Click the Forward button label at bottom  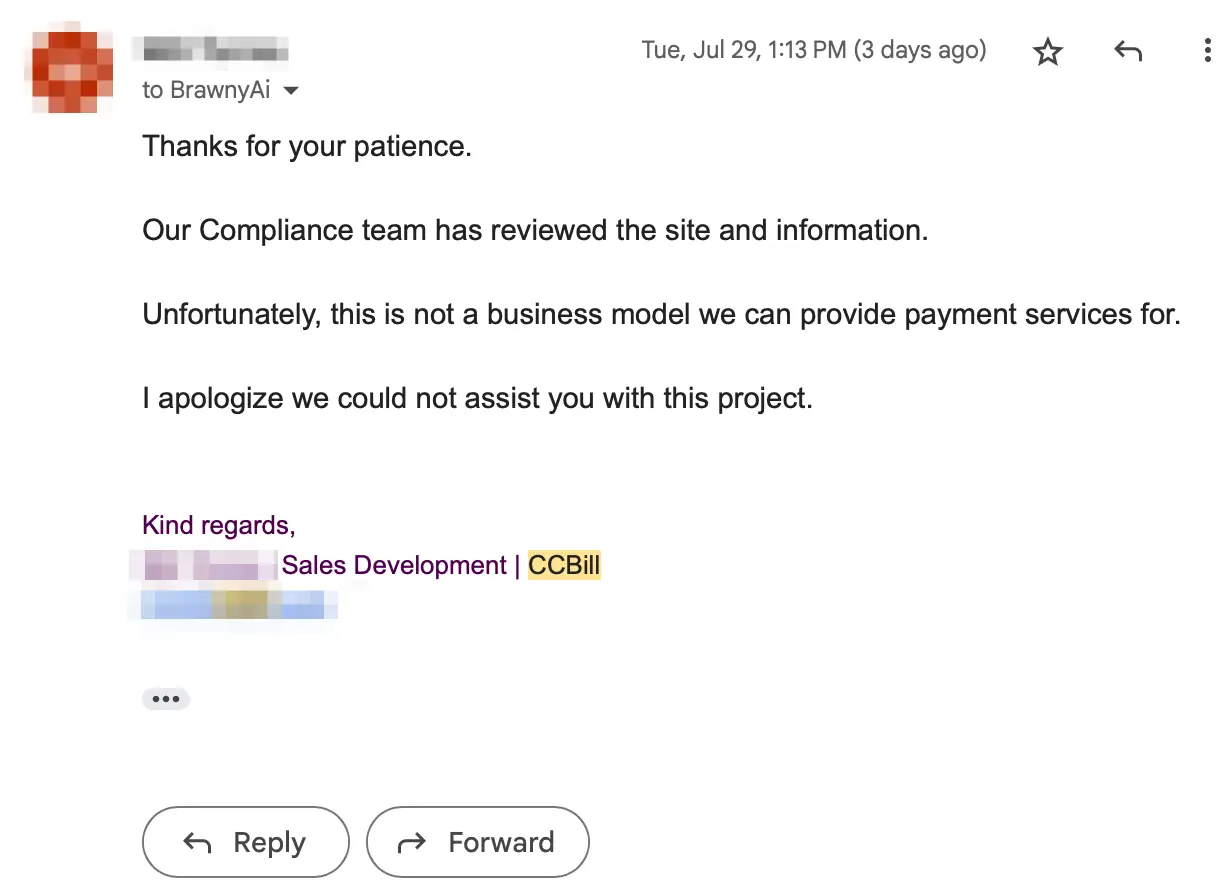pos(501,843)
